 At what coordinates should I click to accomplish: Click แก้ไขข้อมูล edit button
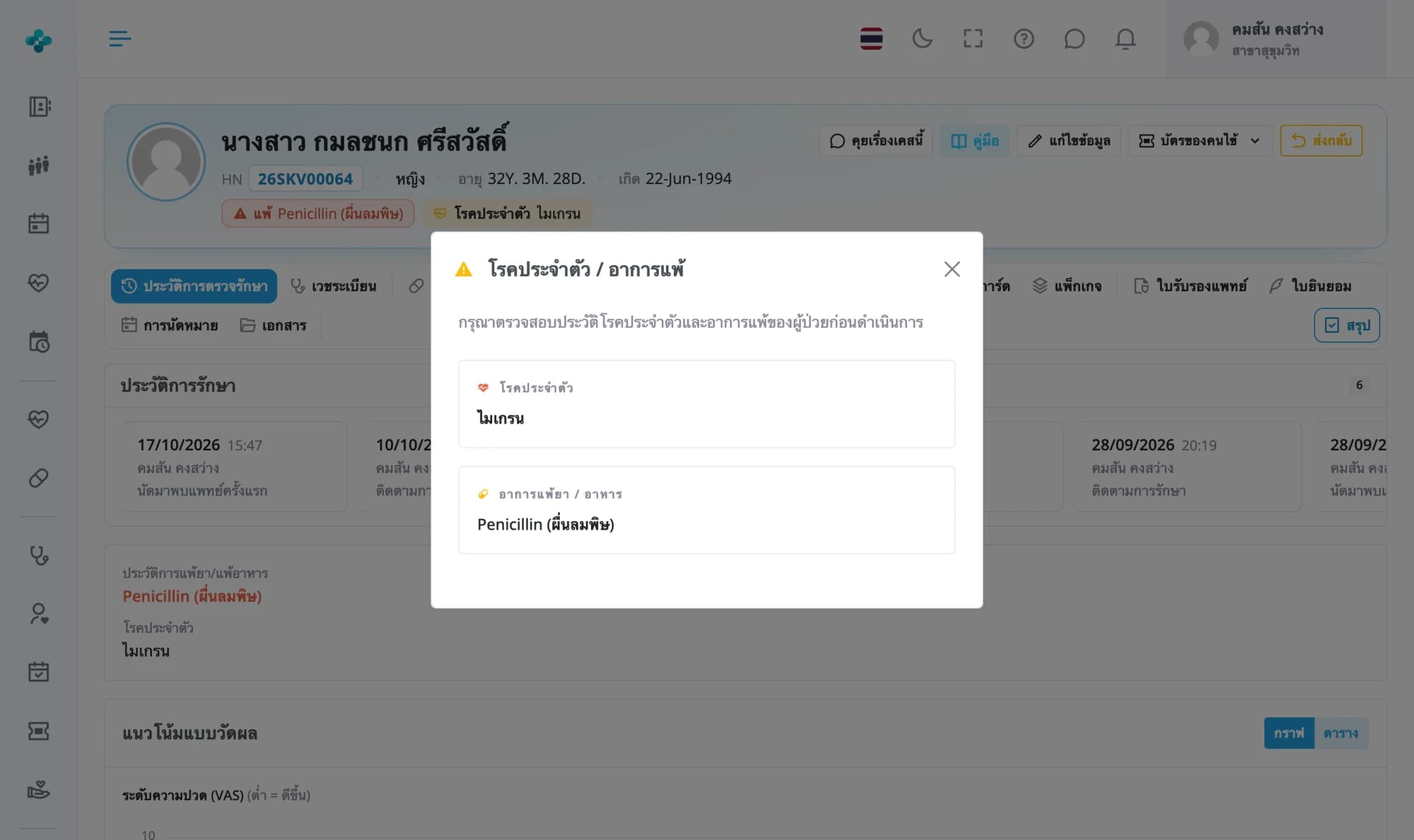tap(1069, 141)
